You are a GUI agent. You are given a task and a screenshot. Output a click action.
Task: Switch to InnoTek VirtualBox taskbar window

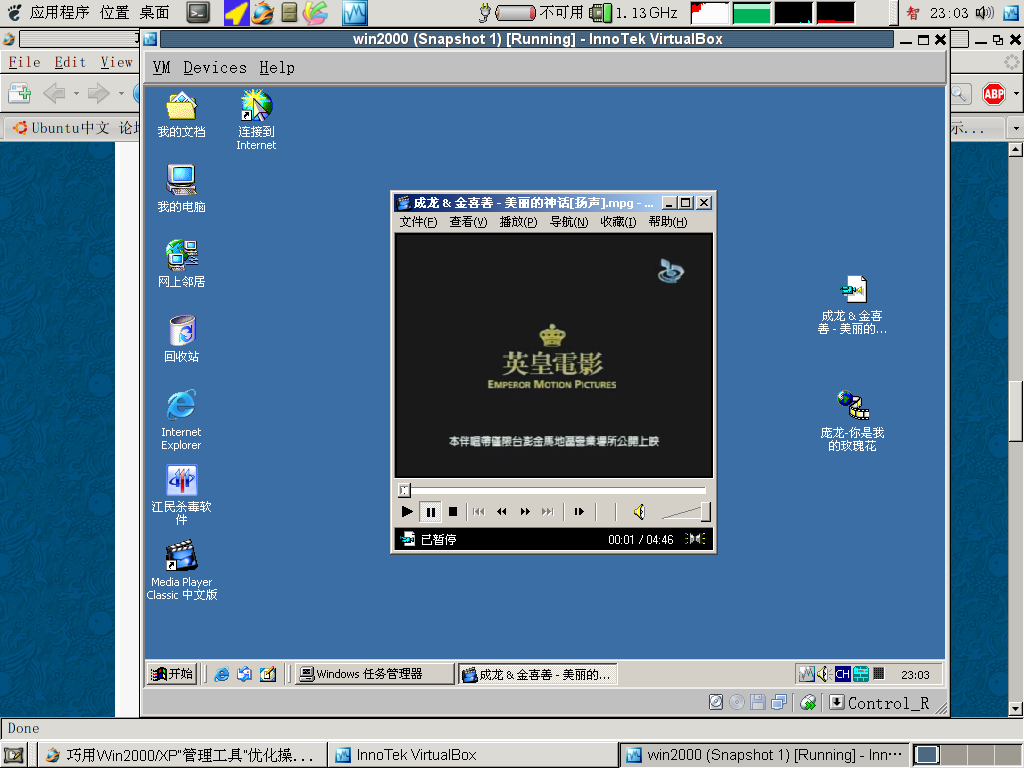point(473,755)
